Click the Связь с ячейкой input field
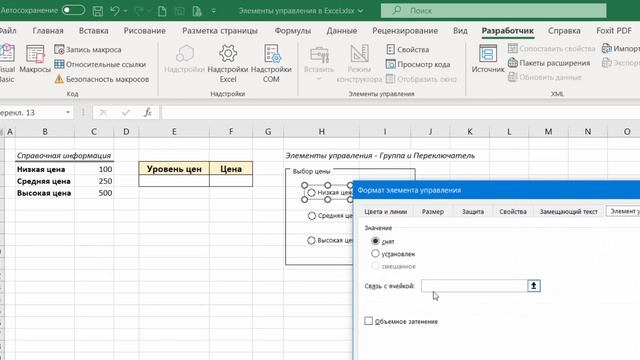 coord(474,286)
